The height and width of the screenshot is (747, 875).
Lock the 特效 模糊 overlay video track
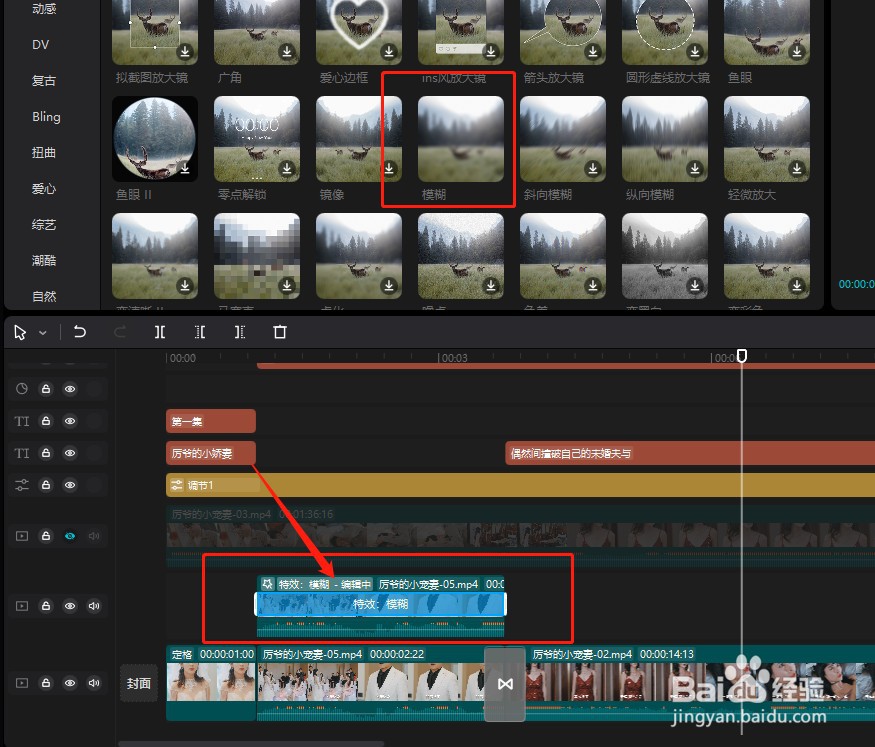pyautogui.click(x=46, y=606)
